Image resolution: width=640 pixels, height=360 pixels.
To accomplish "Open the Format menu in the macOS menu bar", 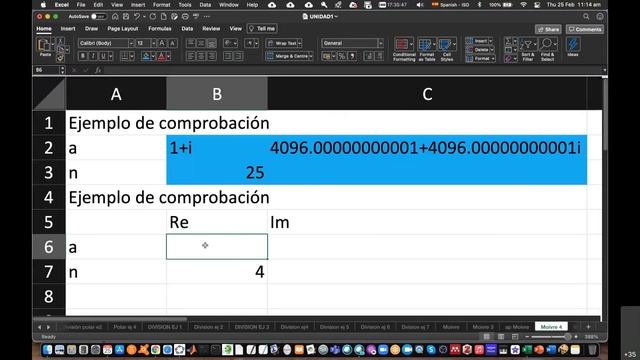I will 162,5.
